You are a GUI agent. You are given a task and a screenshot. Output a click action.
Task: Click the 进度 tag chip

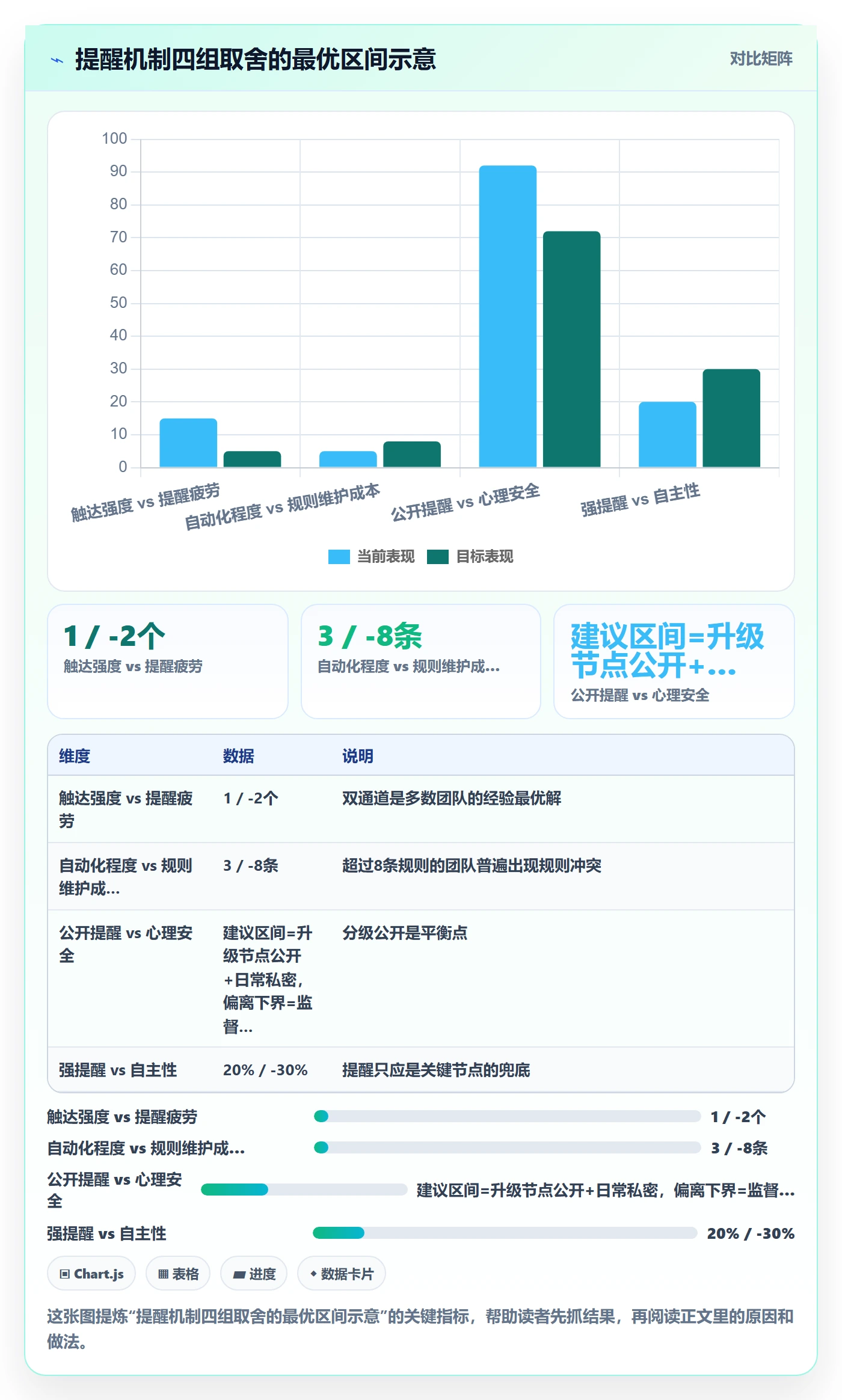coord(254,1274)
